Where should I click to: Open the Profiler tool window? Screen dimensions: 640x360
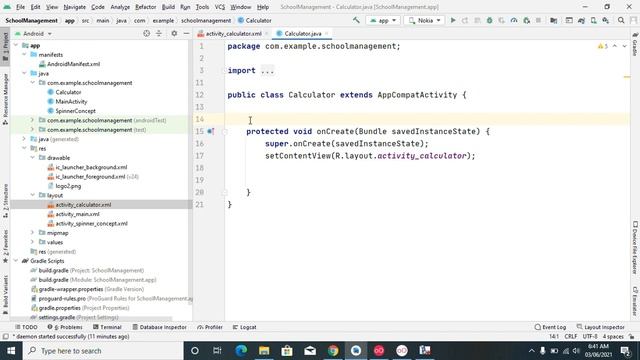[210, 327]
